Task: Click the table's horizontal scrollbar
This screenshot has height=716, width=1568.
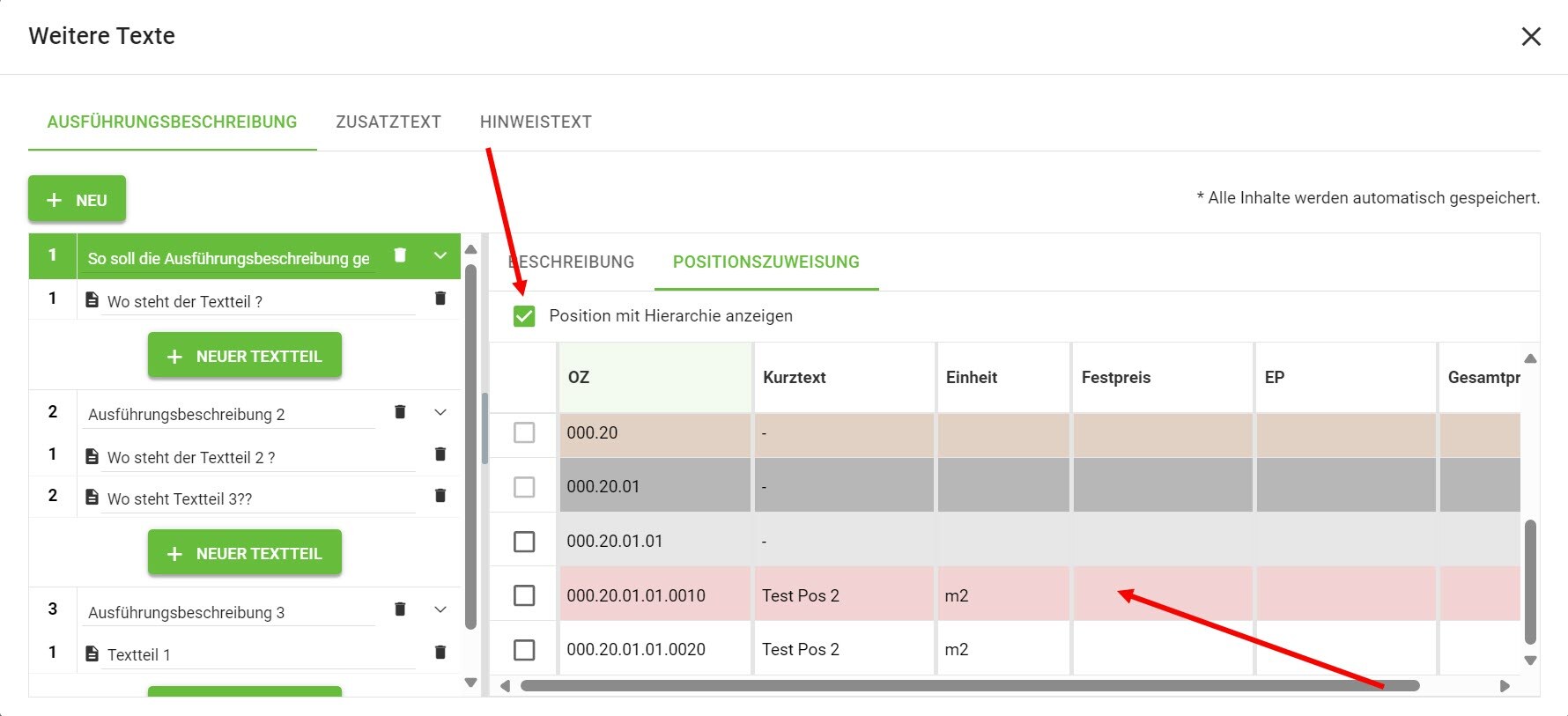Action: point(969,686)
